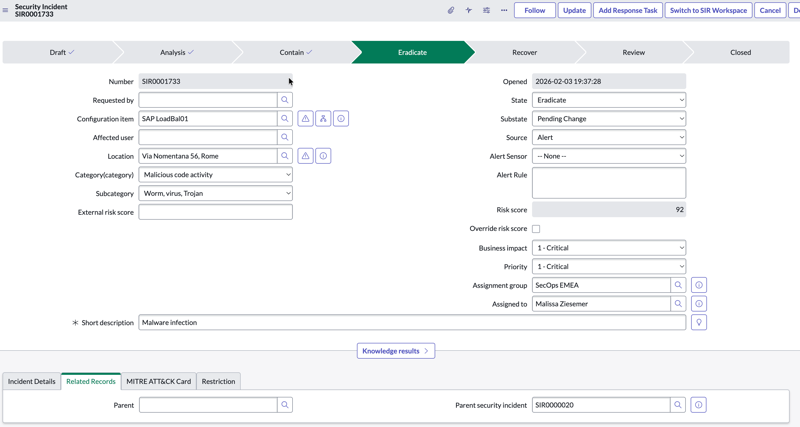The width and height of the screenshot is (800, 427).
Task: Click the Parent security incident input field
Action: tap(601, 405)
